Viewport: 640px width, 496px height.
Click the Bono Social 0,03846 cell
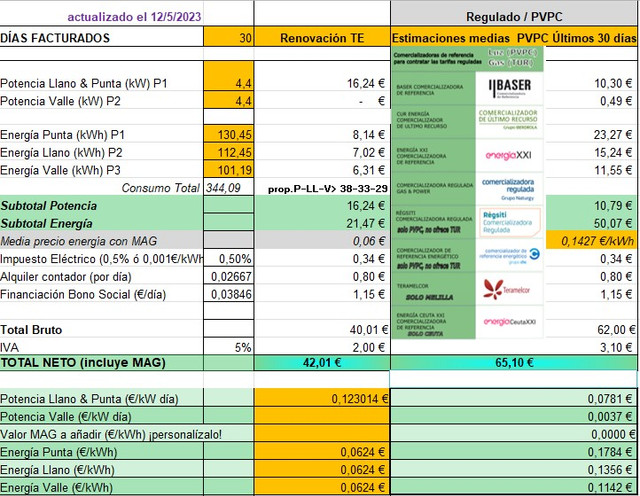pyautogui.click(x=229, y=294)
